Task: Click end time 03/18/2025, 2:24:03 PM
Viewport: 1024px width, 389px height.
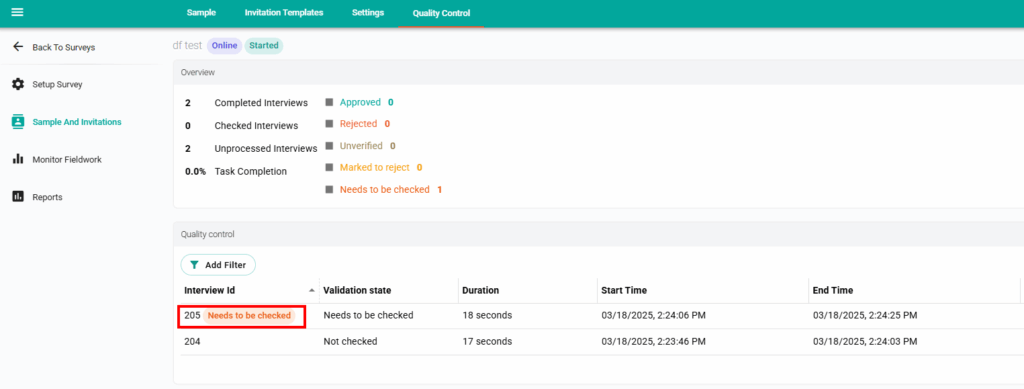Action: (x=865, y=341)
